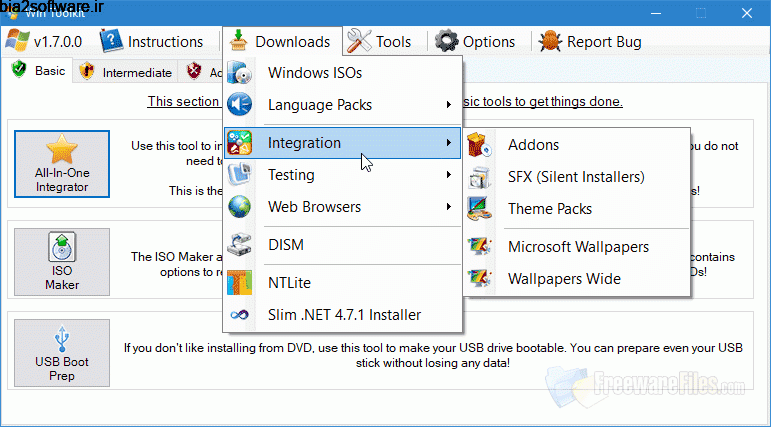Click the Options gear icon
This screenshot has width=771, height=427.
tap(446, 41)
